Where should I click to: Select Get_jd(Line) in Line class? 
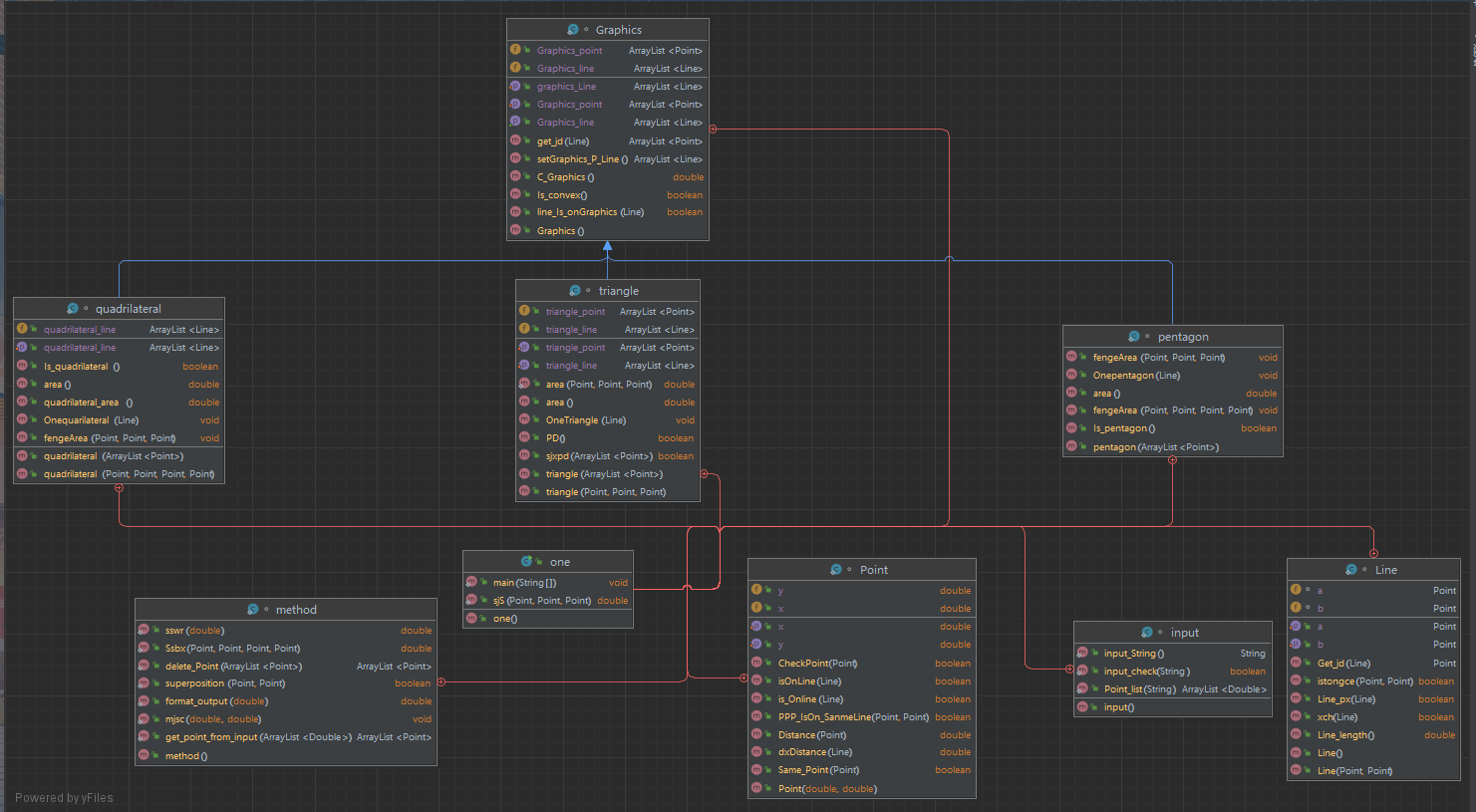tap(1343, 664)
